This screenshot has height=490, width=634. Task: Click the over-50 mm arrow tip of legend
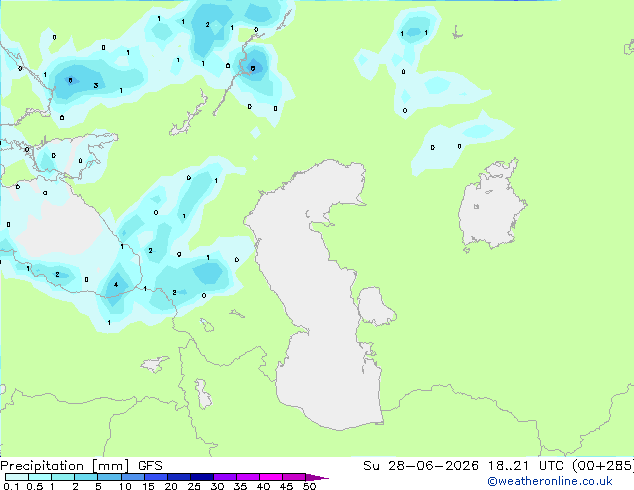click(317, 477)
